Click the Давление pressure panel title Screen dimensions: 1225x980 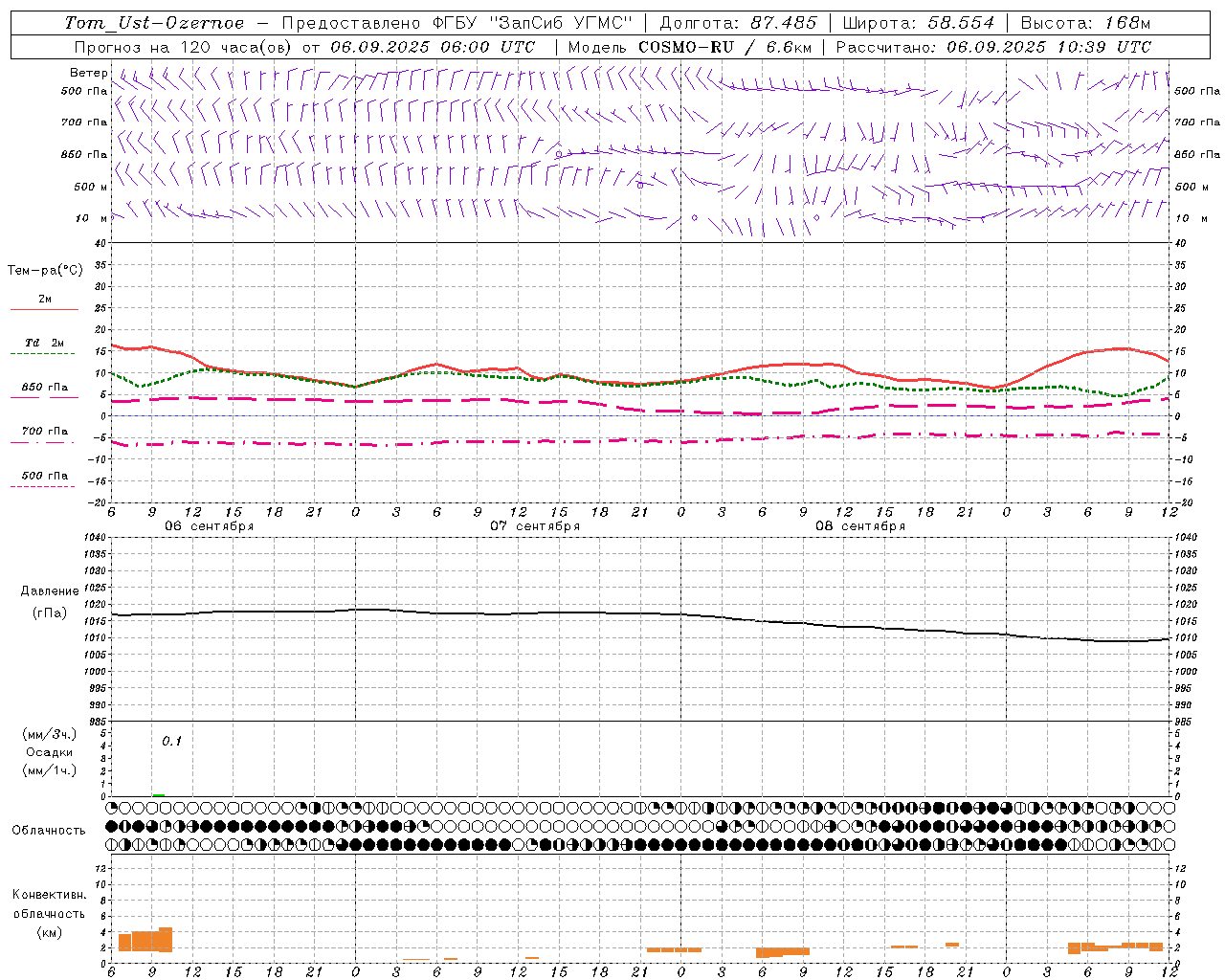point(50,591)
